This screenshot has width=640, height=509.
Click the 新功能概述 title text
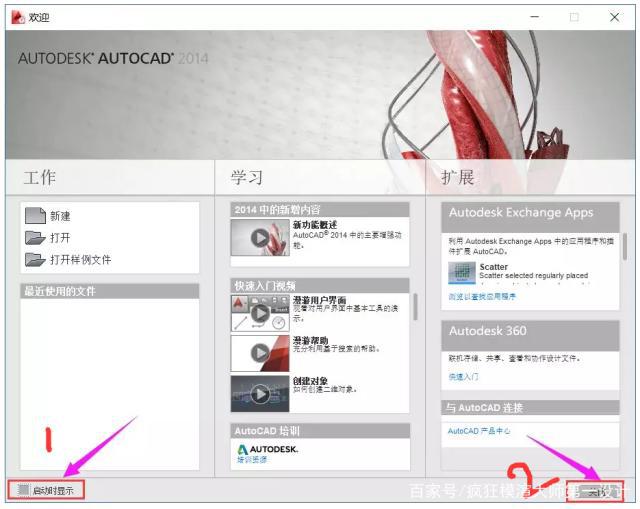click(315, 224)
